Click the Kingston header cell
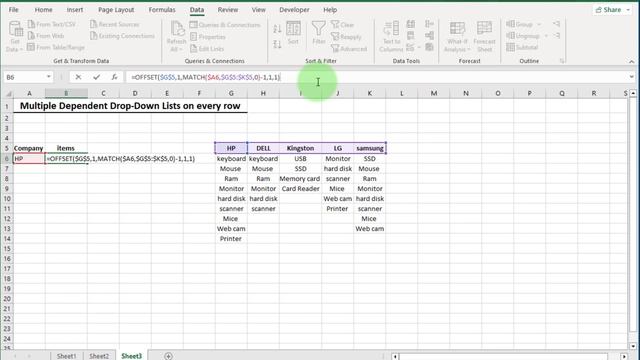 tap(300, 148)
